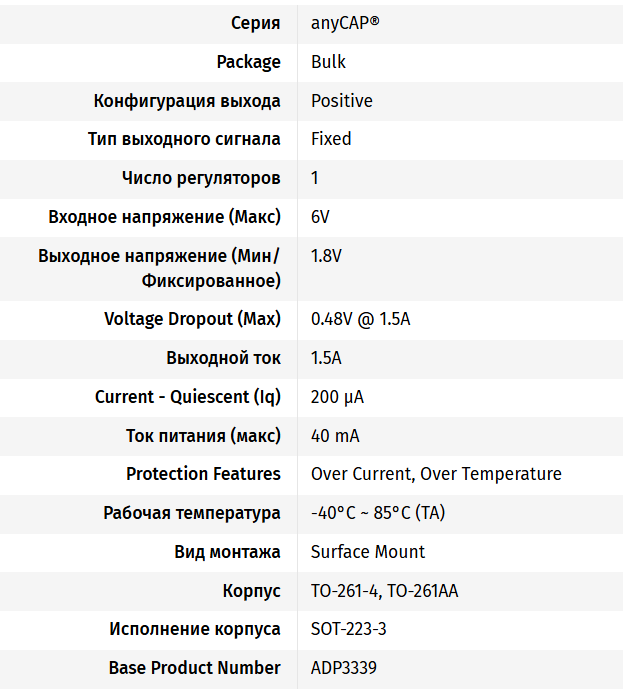Screen dimensions: 623x695
Task: Select the Over Current, Over Temperature value
Action: 436,474
